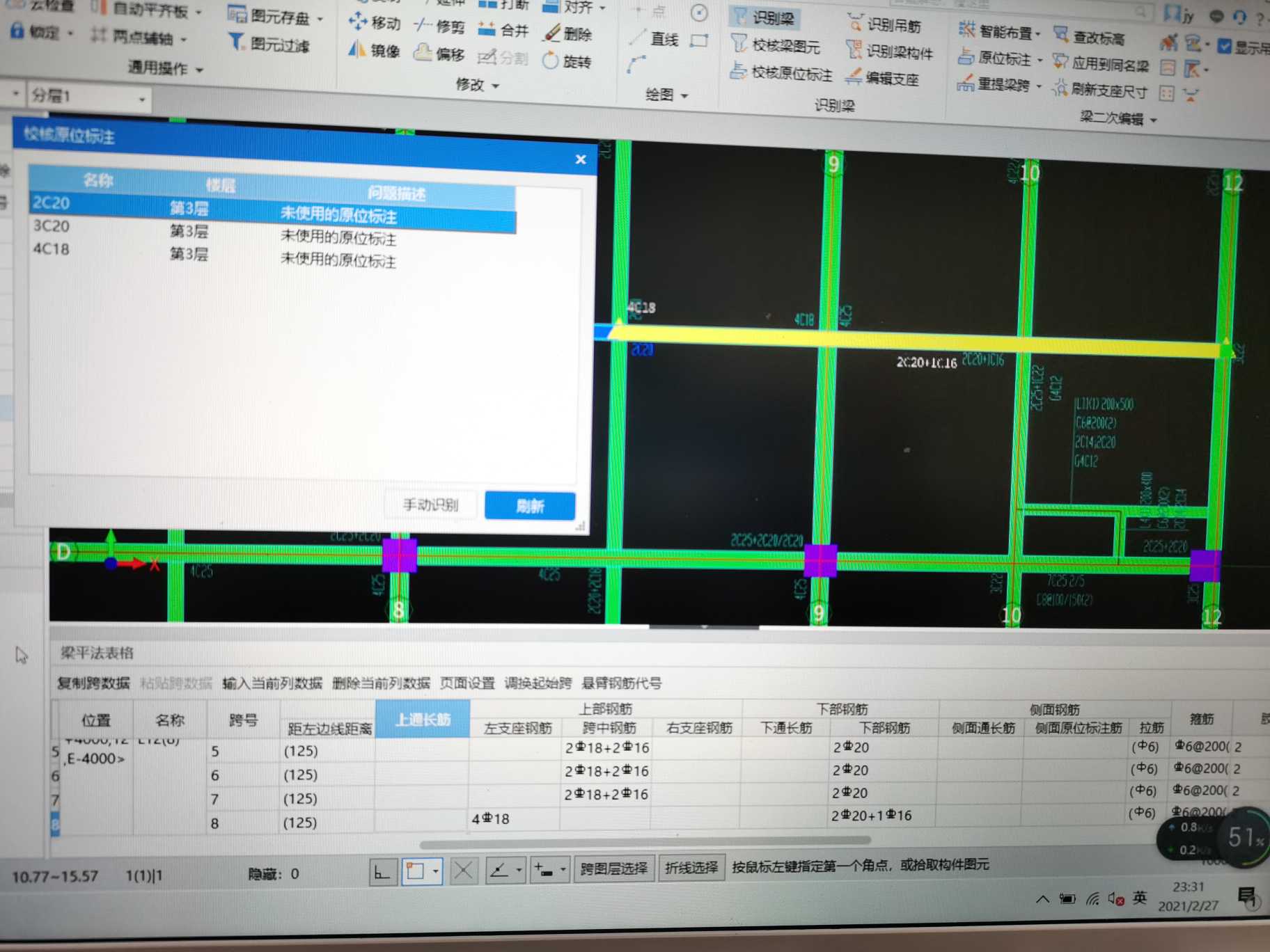Image resolution: width=1270 pixels, height=952 pixels.
Task: Run 校核原位标注 check tool
Action: pos(782,72)
